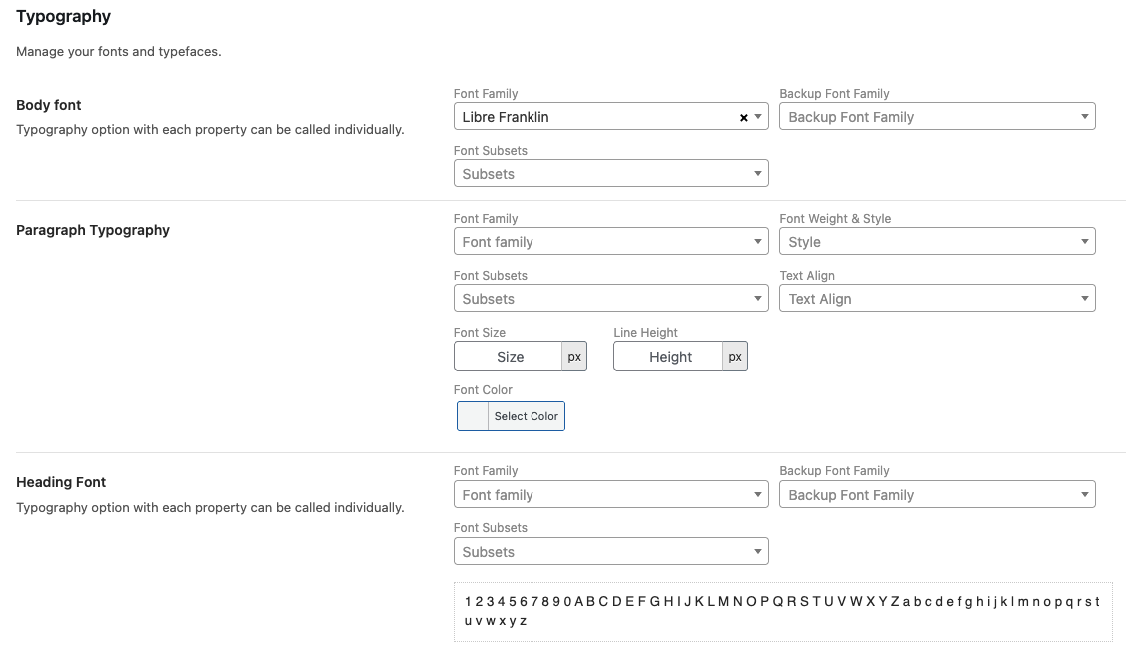Click the heading font preview text box
The height and width of the screenshot is (666, 1126).
coord(782,611)
